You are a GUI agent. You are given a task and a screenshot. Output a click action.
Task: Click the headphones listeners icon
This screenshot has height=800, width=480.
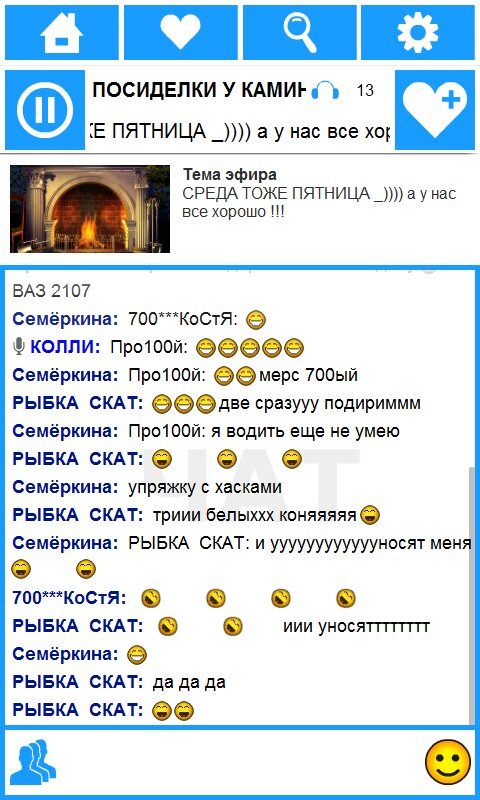click(x=325, y=90)
